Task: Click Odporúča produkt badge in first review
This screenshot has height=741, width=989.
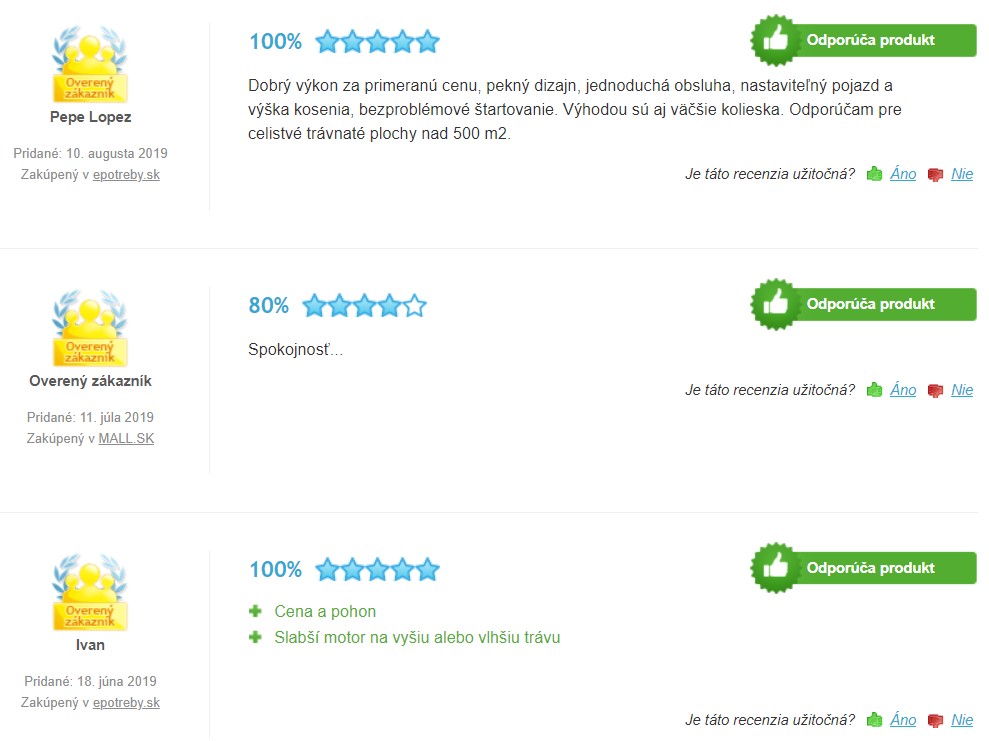Action: (x=863, y=40)
